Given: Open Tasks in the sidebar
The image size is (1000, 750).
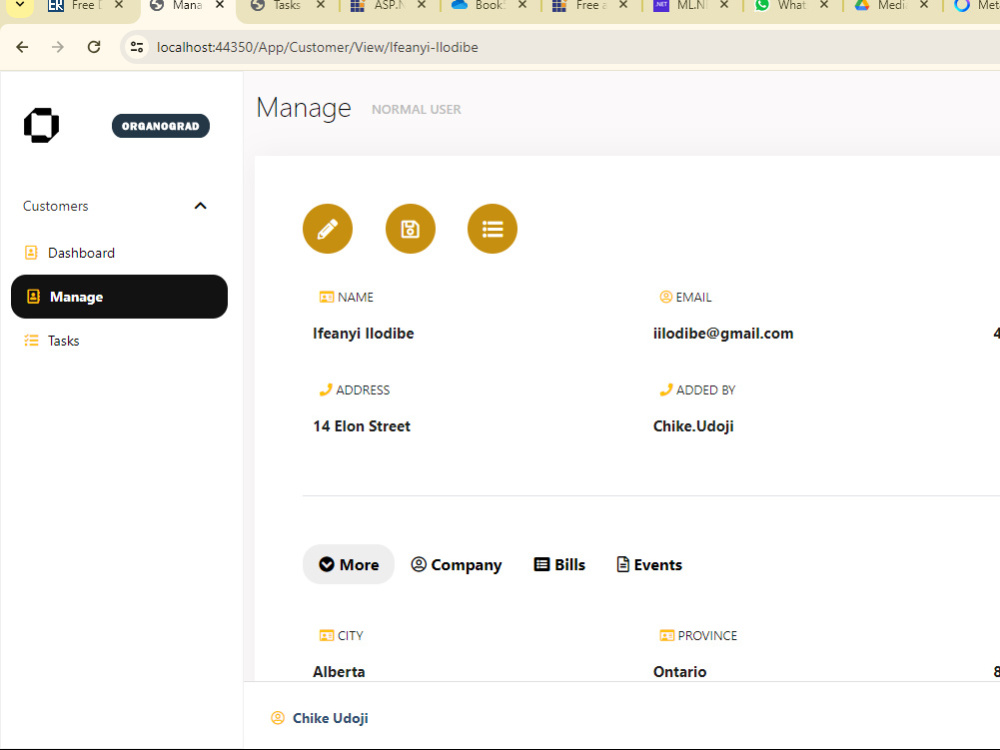Looking at the screenshot, I should pyautogui.click(x=63, y=341).
